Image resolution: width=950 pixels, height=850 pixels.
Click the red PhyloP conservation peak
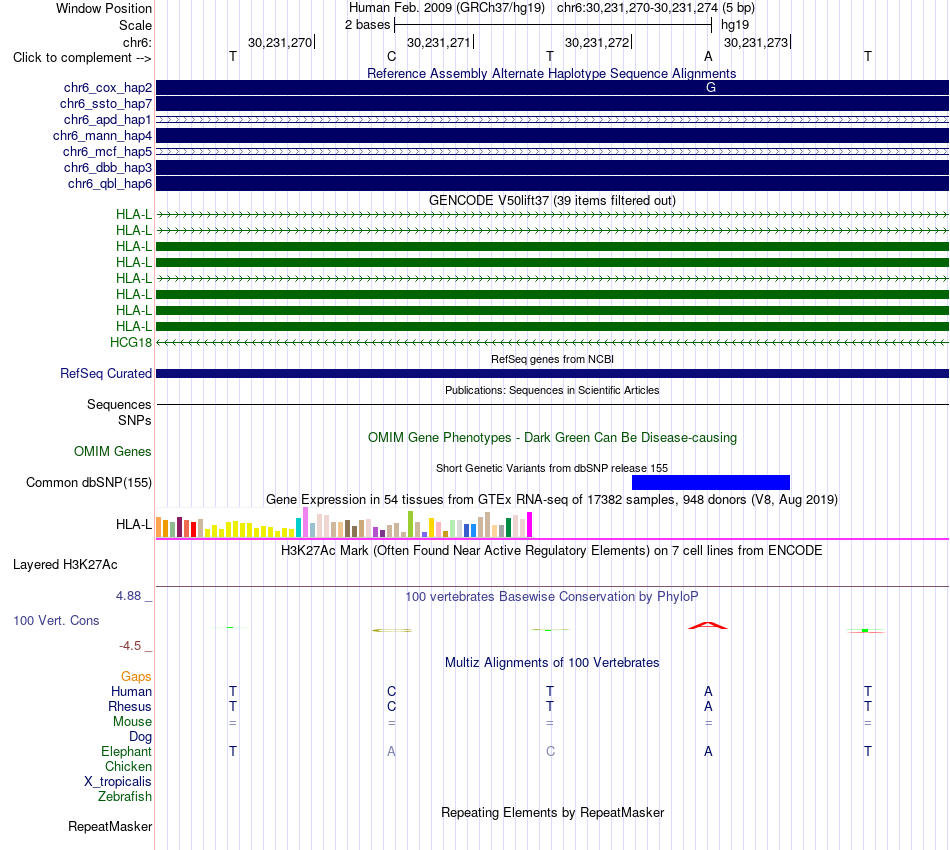708,626
